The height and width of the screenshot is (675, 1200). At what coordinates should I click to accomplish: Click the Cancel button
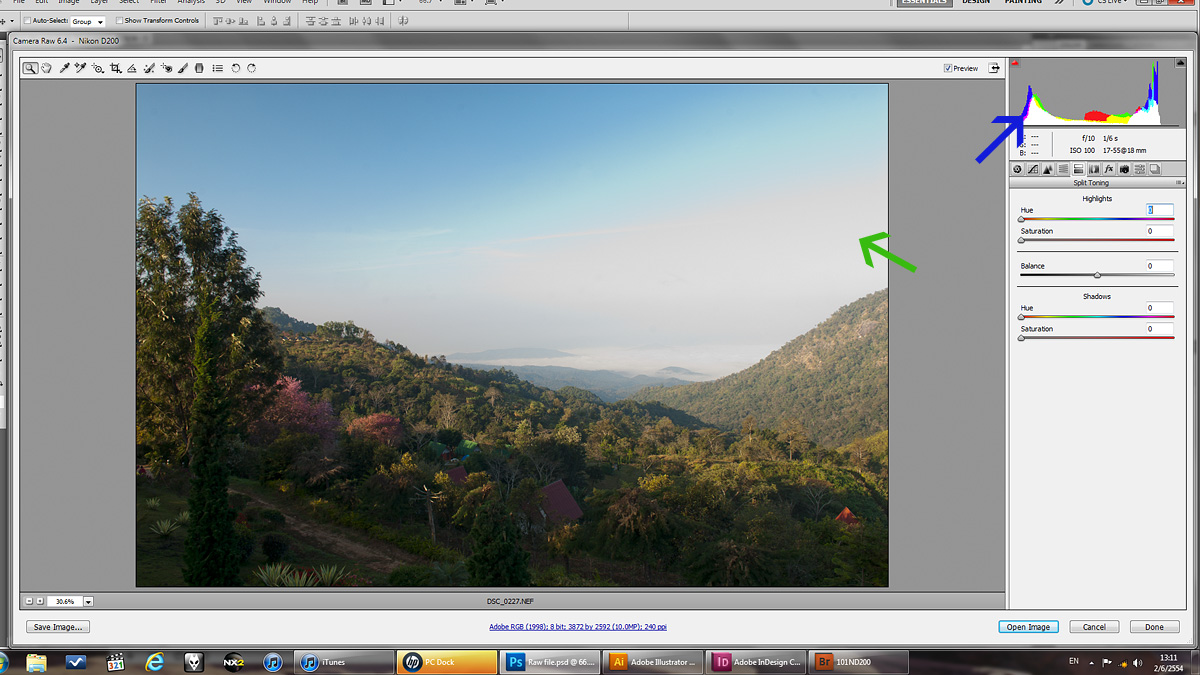(x=1094, y=627)
